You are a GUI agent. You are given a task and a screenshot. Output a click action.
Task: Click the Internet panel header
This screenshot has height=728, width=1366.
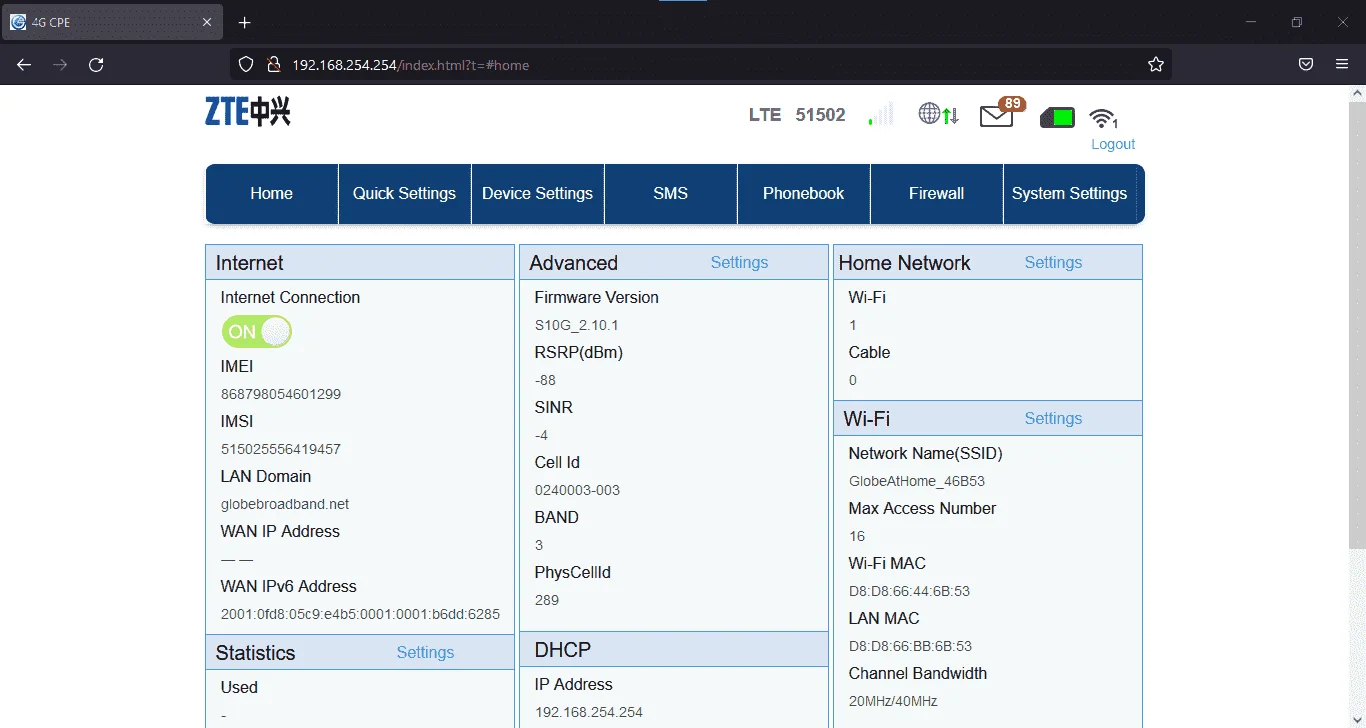point(360,262)
